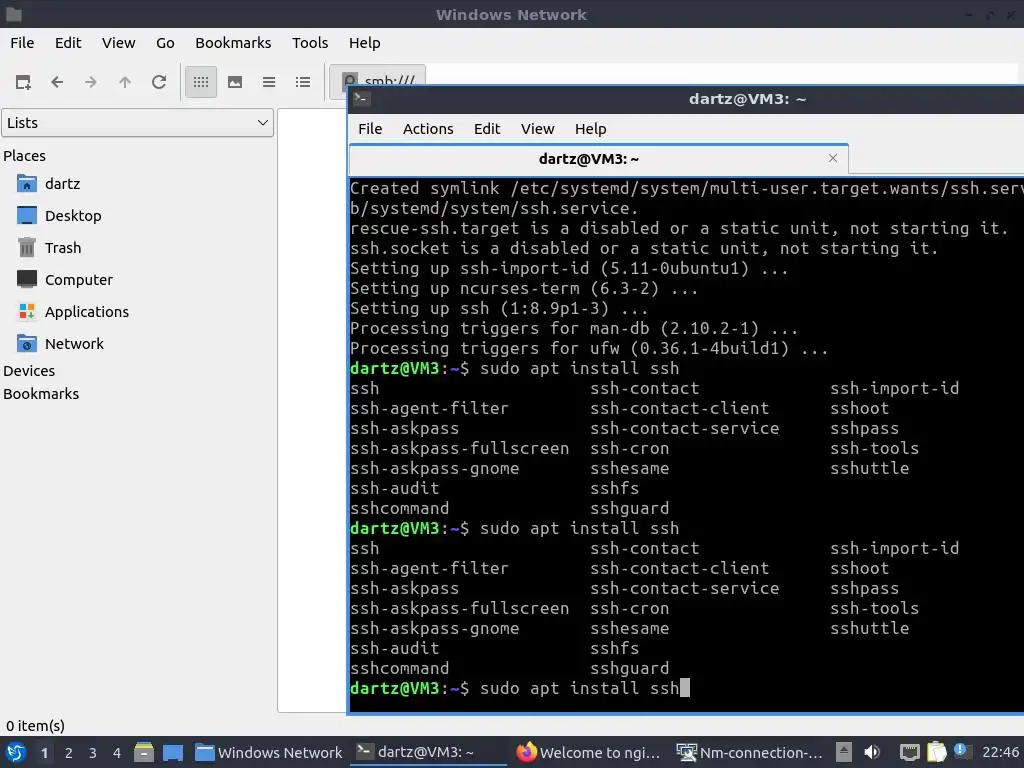The width and height of the screenshot is (1024, 768).
Task: Switch to icon view mode
Action: 201,82
